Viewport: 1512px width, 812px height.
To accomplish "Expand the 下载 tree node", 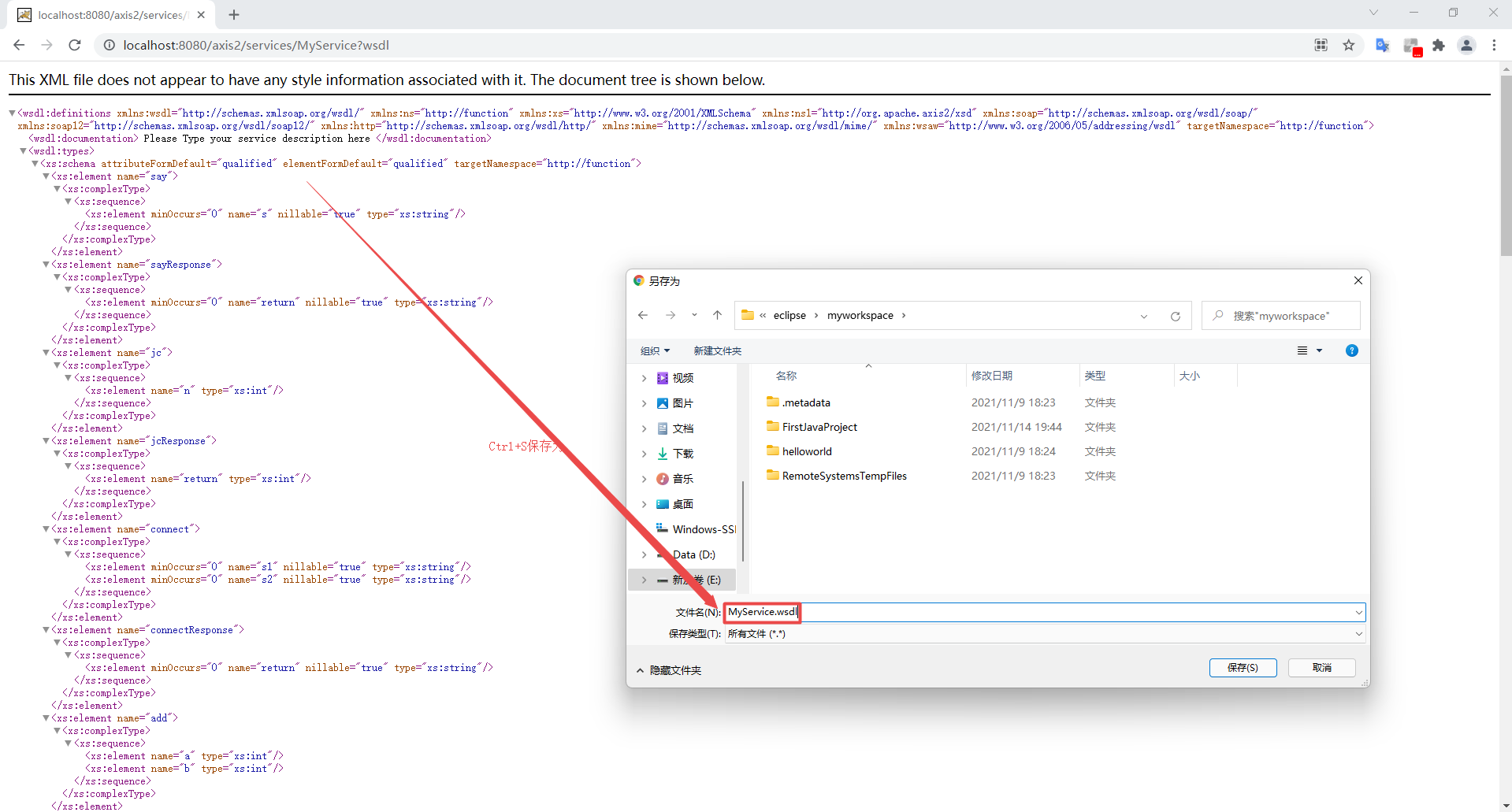I will pos(644,454).
